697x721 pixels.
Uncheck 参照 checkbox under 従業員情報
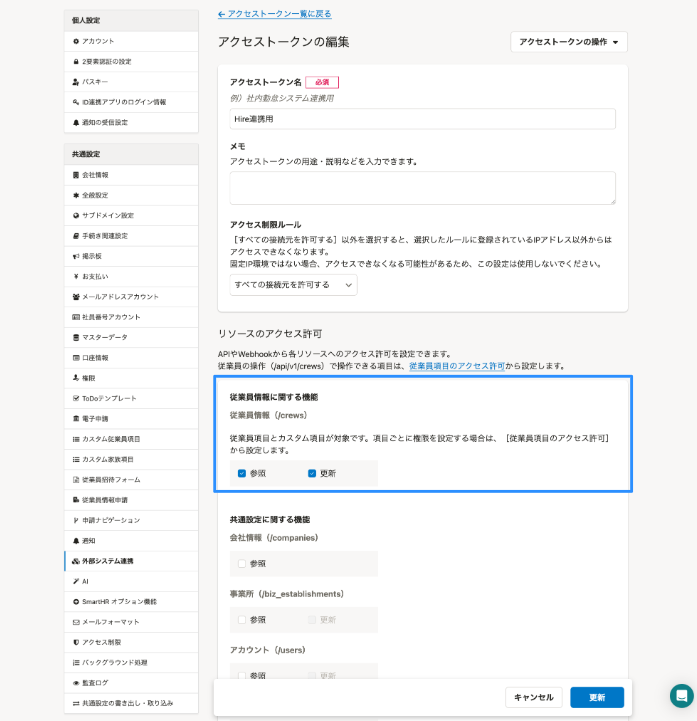[x=242, y=473]
